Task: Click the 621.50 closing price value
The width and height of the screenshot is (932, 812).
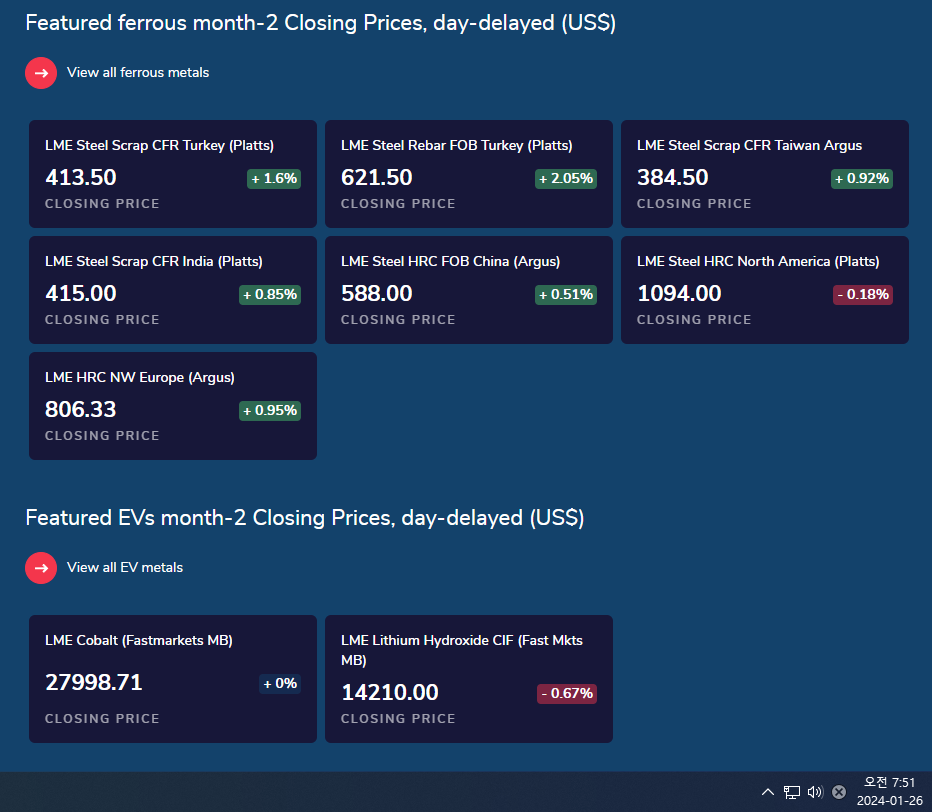Action: pyautogui.click(x=377, y=178)
